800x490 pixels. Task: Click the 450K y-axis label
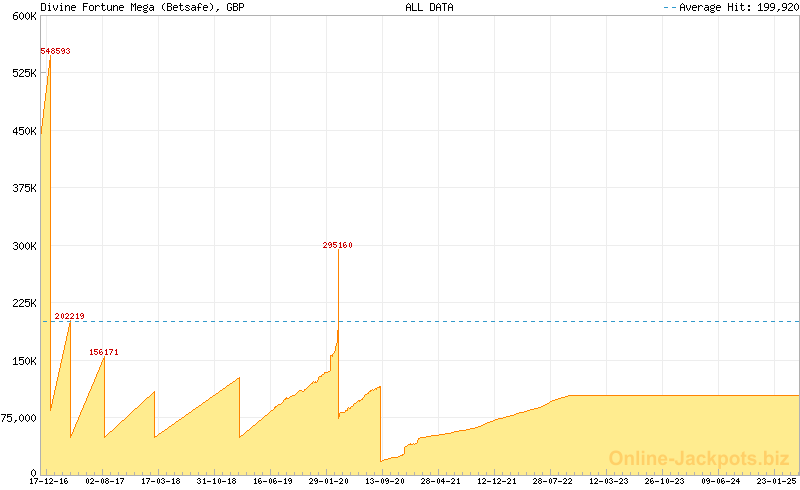pyautogui.click(x=24, y=131)
